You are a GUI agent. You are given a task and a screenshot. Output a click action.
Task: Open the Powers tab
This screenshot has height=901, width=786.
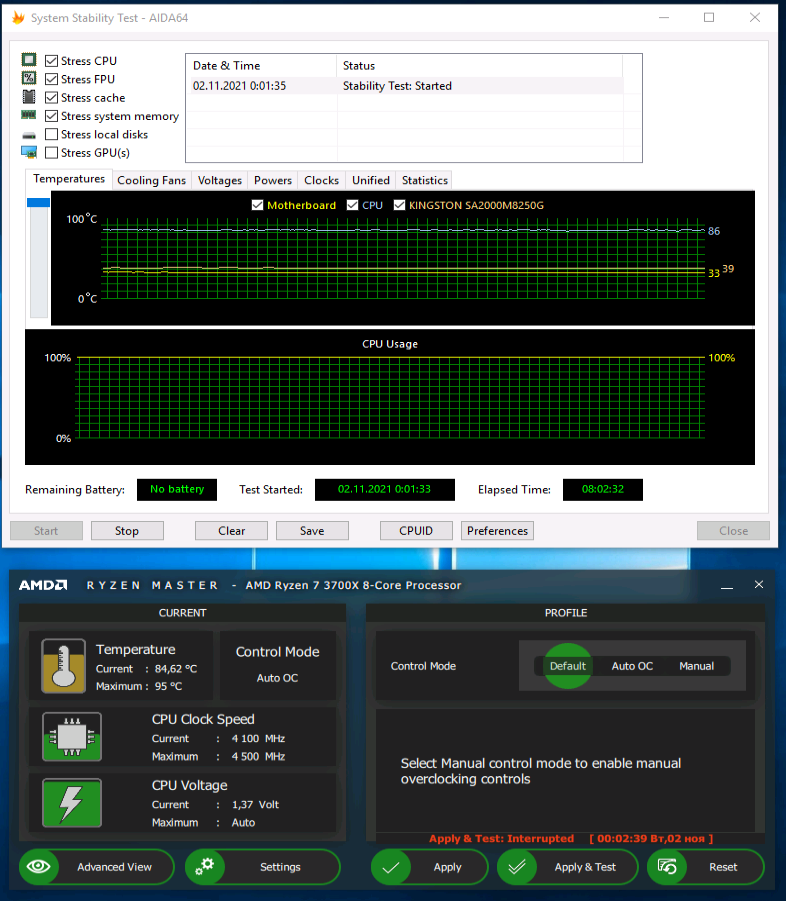point(273,180)
